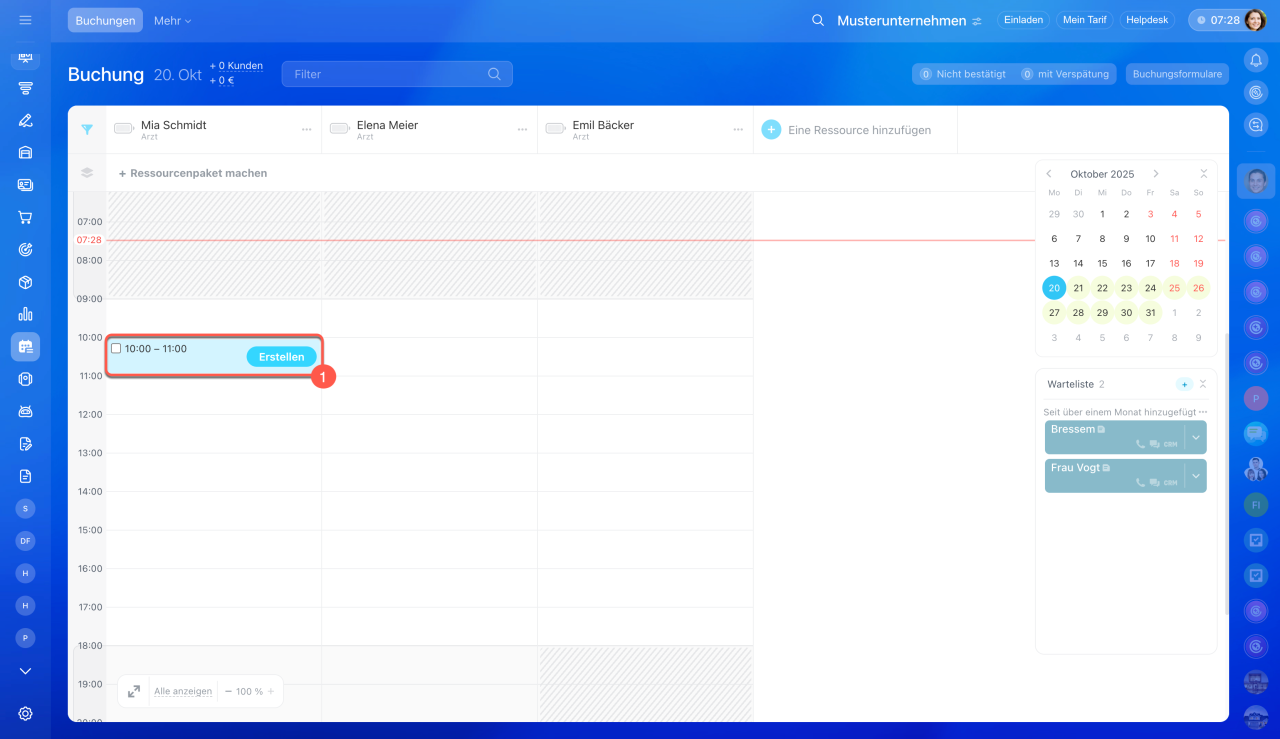Select October 21 in the calendar
Viewport: 1280px width, 739px height.
click(1078, 288)
